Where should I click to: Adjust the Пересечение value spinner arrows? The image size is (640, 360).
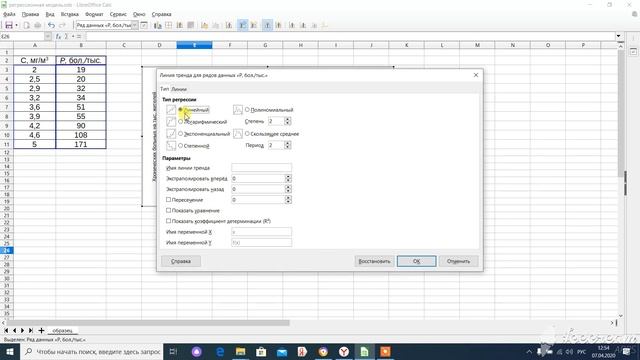tap(288, 200)
